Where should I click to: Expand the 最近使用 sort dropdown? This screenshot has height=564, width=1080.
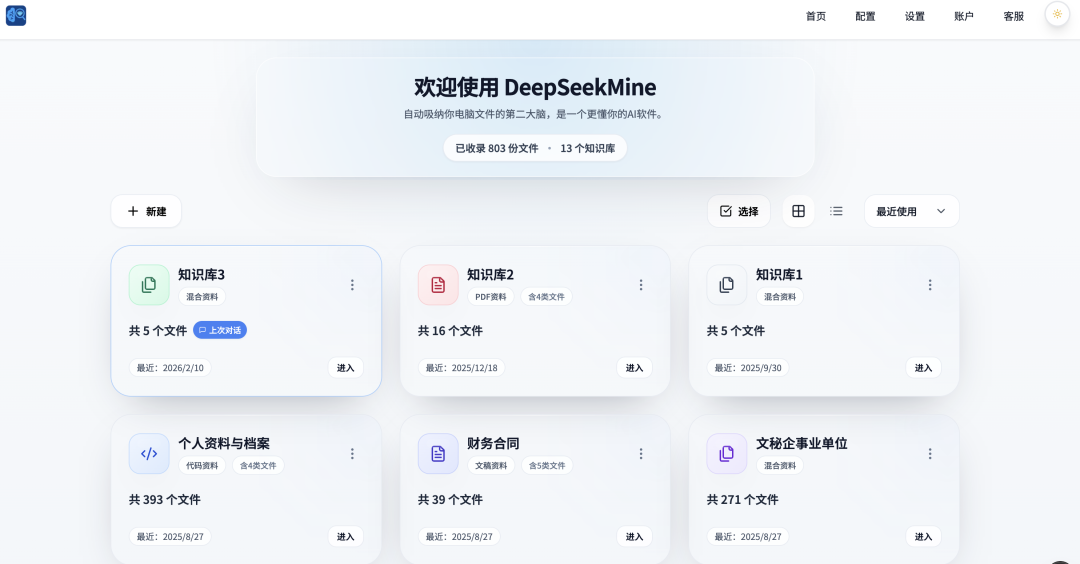[911, 211]
